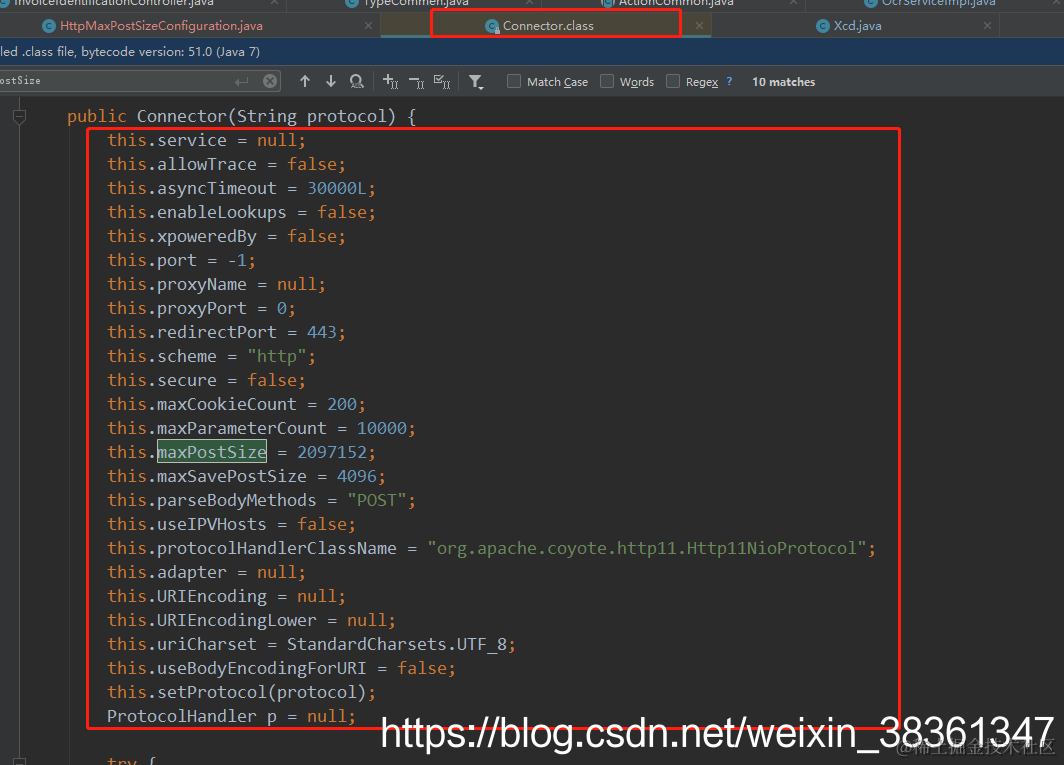Close the Xcd.java tab
This screenshot has height=765, width=1064.
tap(987, 26)
